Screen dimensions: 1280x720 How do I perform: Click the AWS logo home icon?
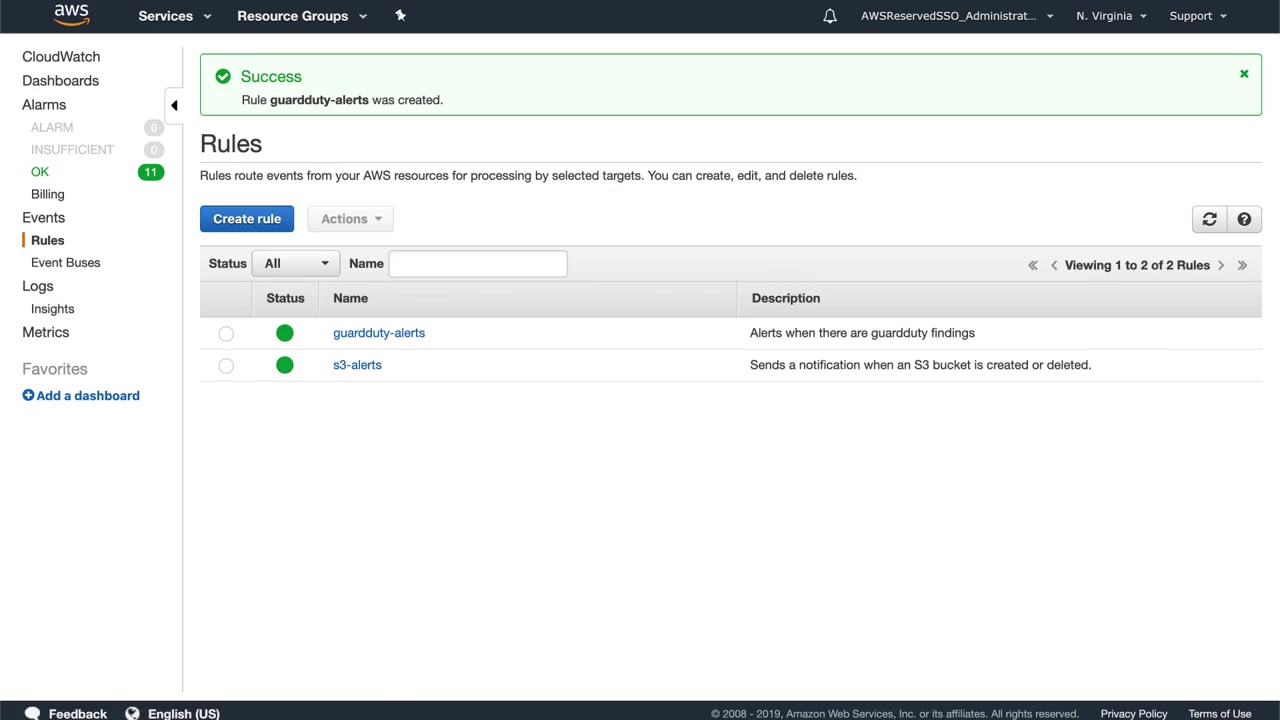71,15
